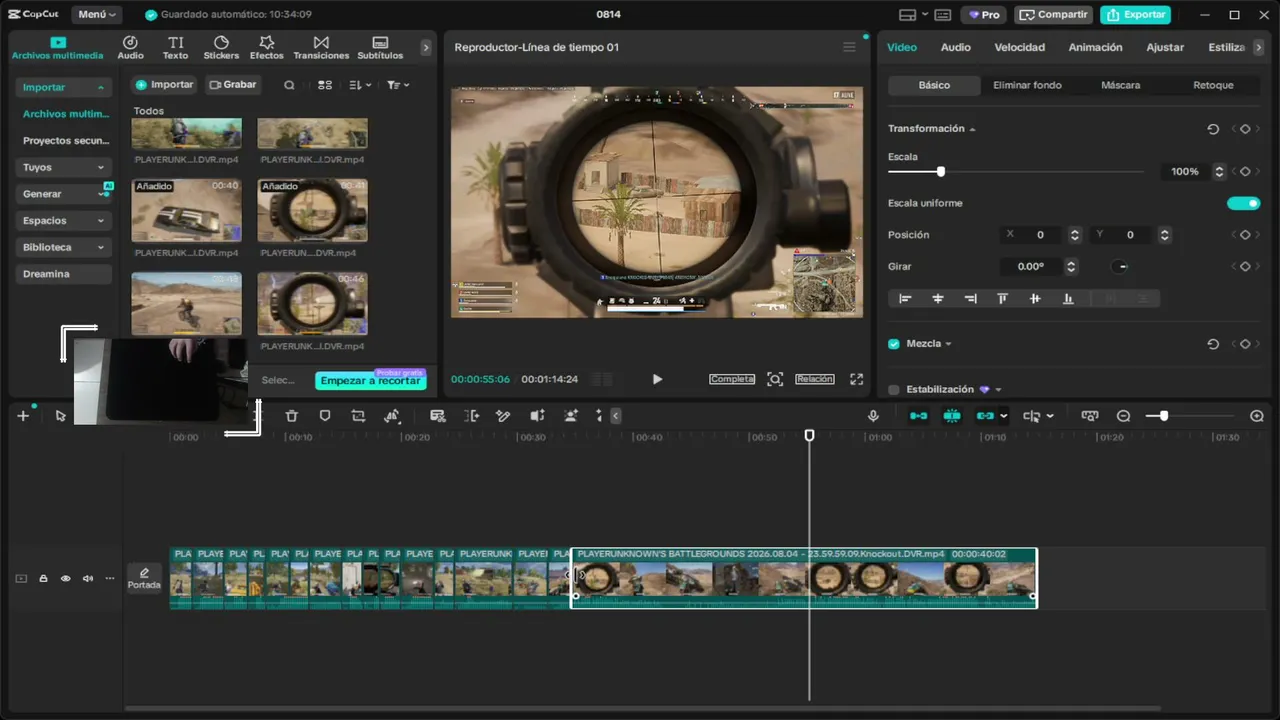Add marker with shield icon in timeline toolbar
Image resolution: width=1280 pixels, height=720 pixels.
tap(325, 416)
